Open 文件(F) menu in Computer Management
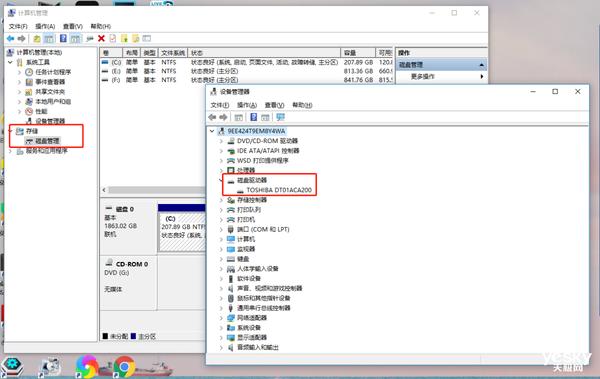 tap(18, 26)
